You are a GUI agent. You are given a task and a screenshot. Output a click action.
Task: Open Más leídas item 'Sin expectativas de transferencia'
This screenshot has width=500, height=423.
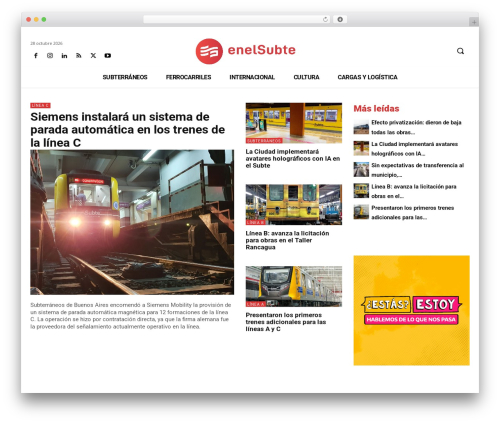[x=418, y=170]
